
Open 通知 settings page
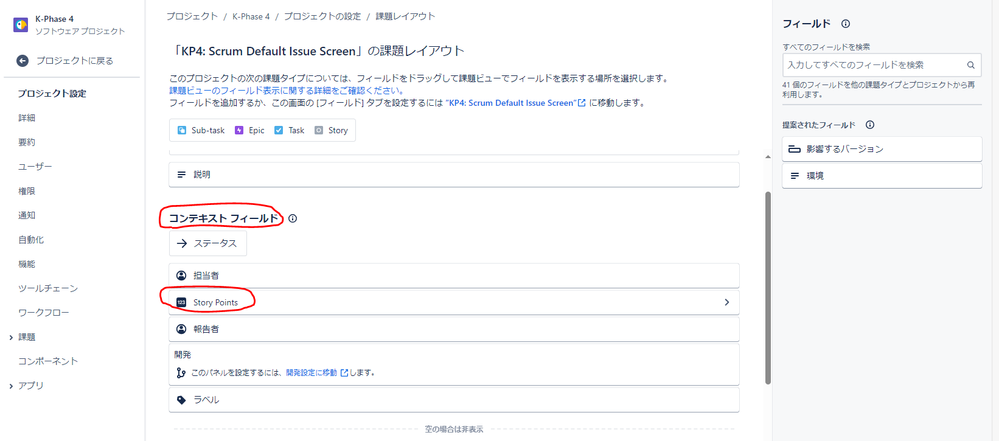tap(27, 215)
